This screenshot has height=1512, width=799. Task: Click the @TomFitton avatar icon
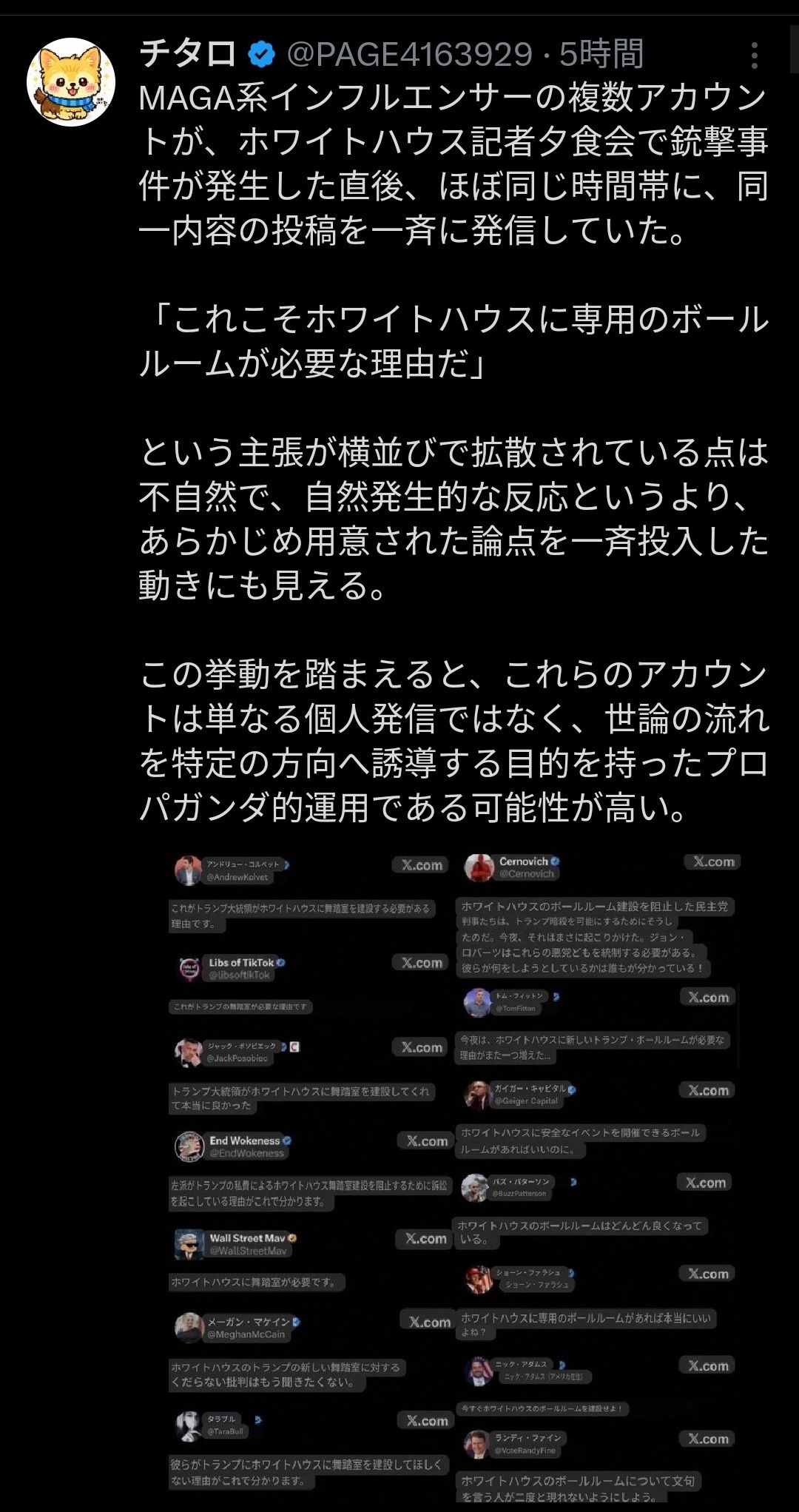tap(478, 1002)
